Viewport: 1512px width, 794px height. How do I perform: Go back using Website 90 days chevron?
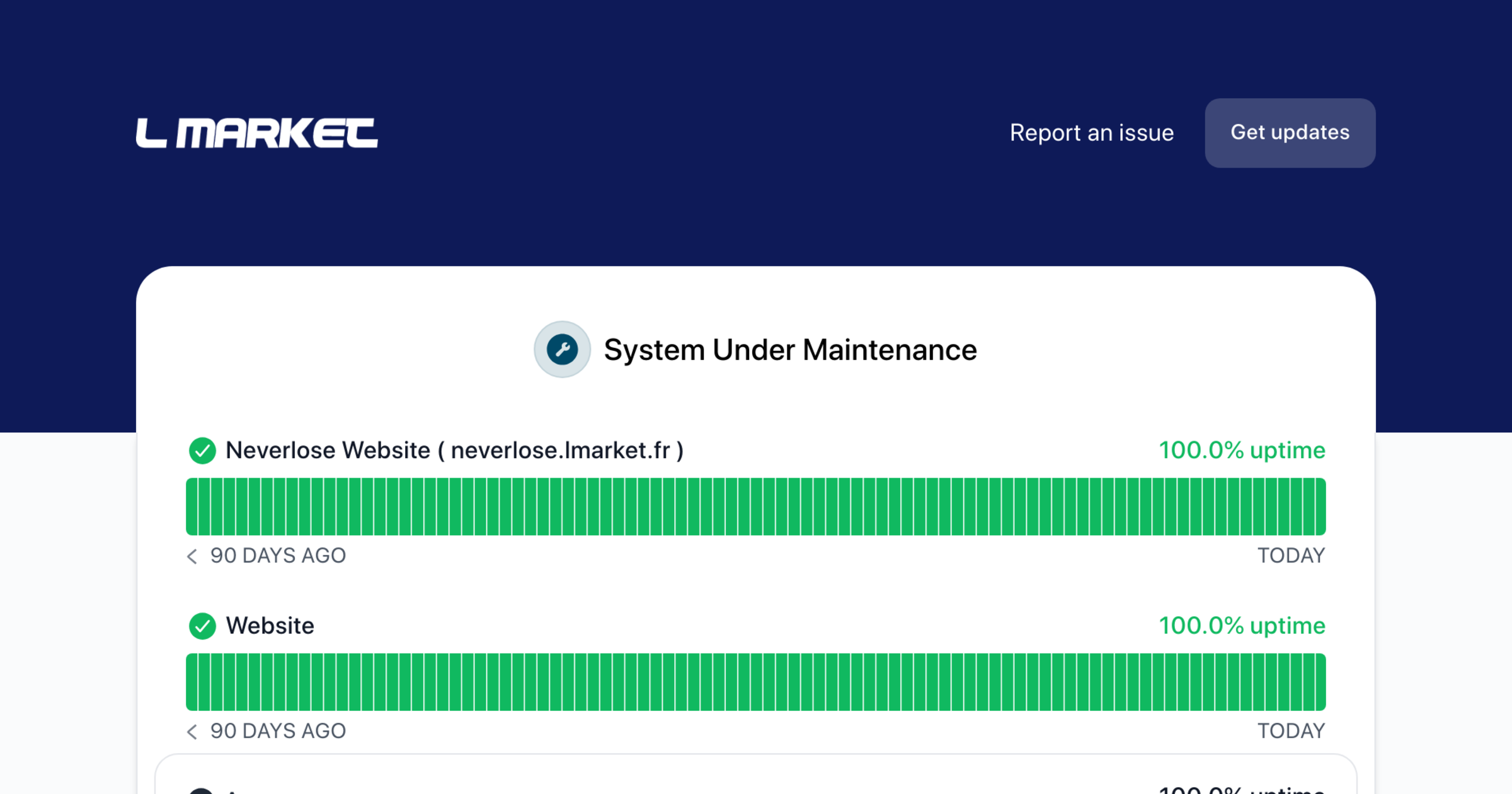(192, 731)
